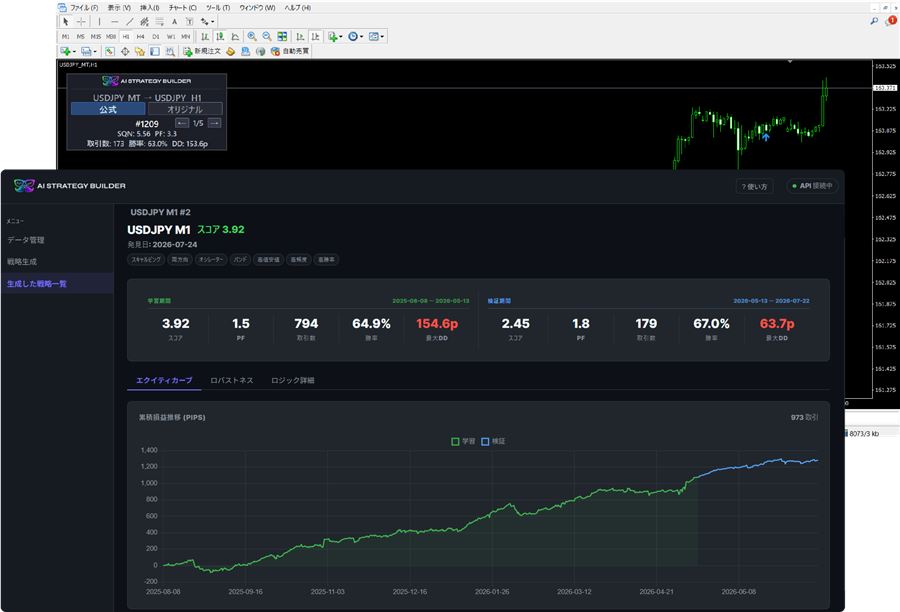
Task: Toggle the 検証 legend swatch
Action: [x=485, y=441]
